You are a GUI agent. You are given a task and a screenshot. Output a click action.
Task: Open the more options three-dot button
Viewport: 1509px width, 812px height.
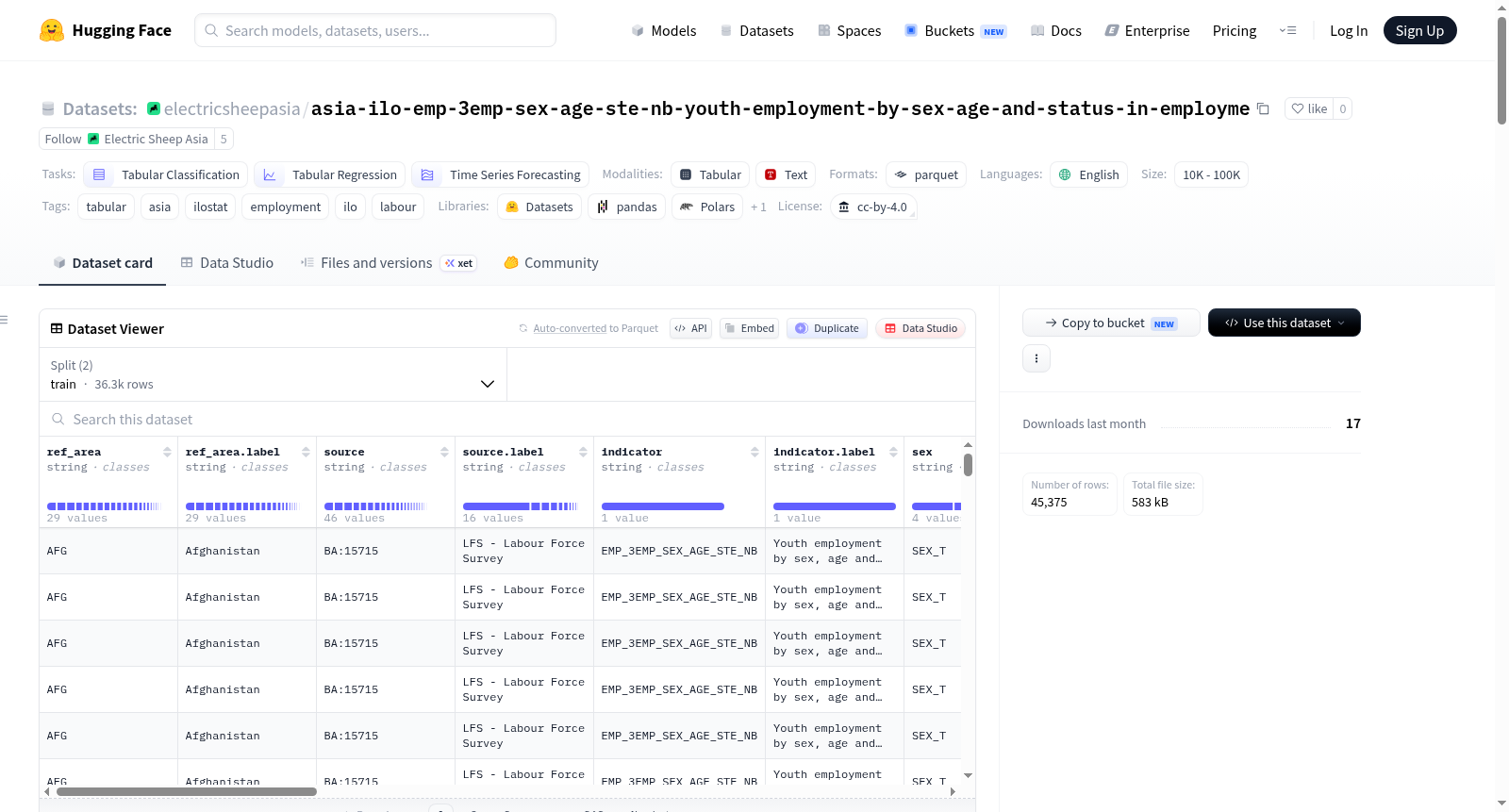1036,358
